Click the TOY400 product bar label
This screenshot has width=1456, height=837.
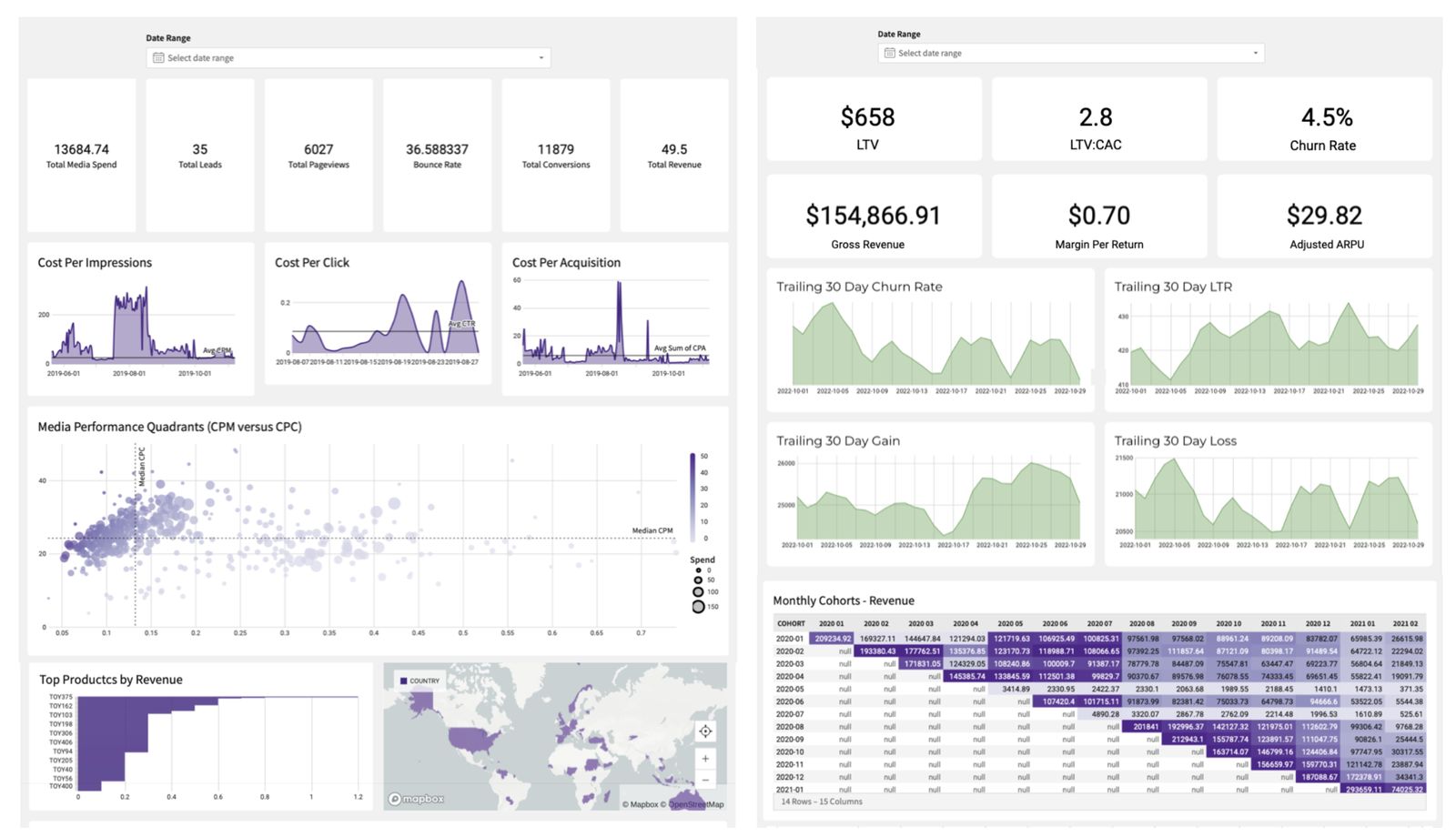point(61,786)
